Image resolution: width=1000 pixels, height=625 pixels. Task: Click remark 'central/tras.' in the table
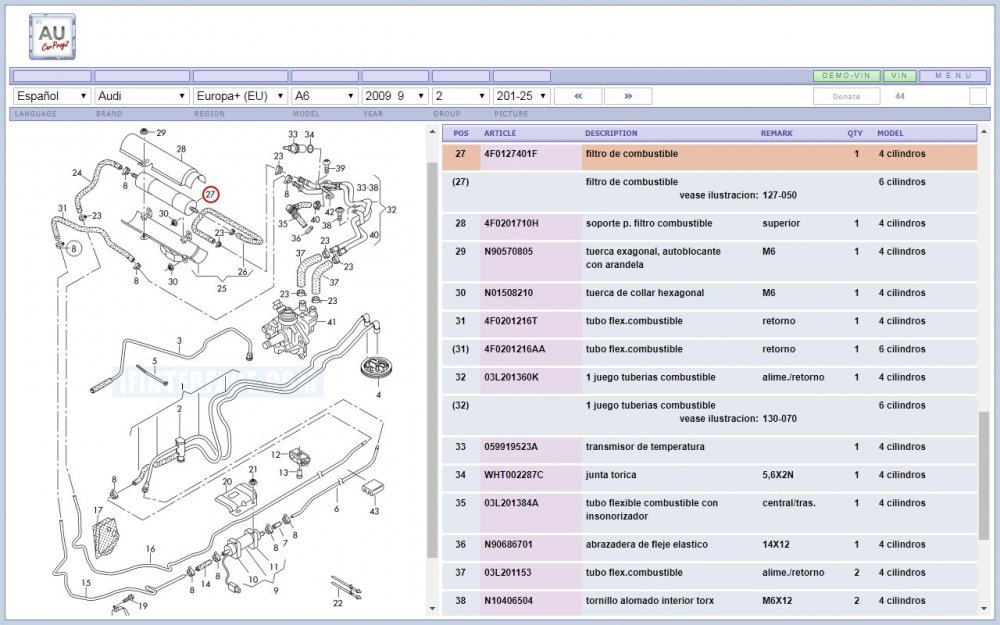pos(788,503)
